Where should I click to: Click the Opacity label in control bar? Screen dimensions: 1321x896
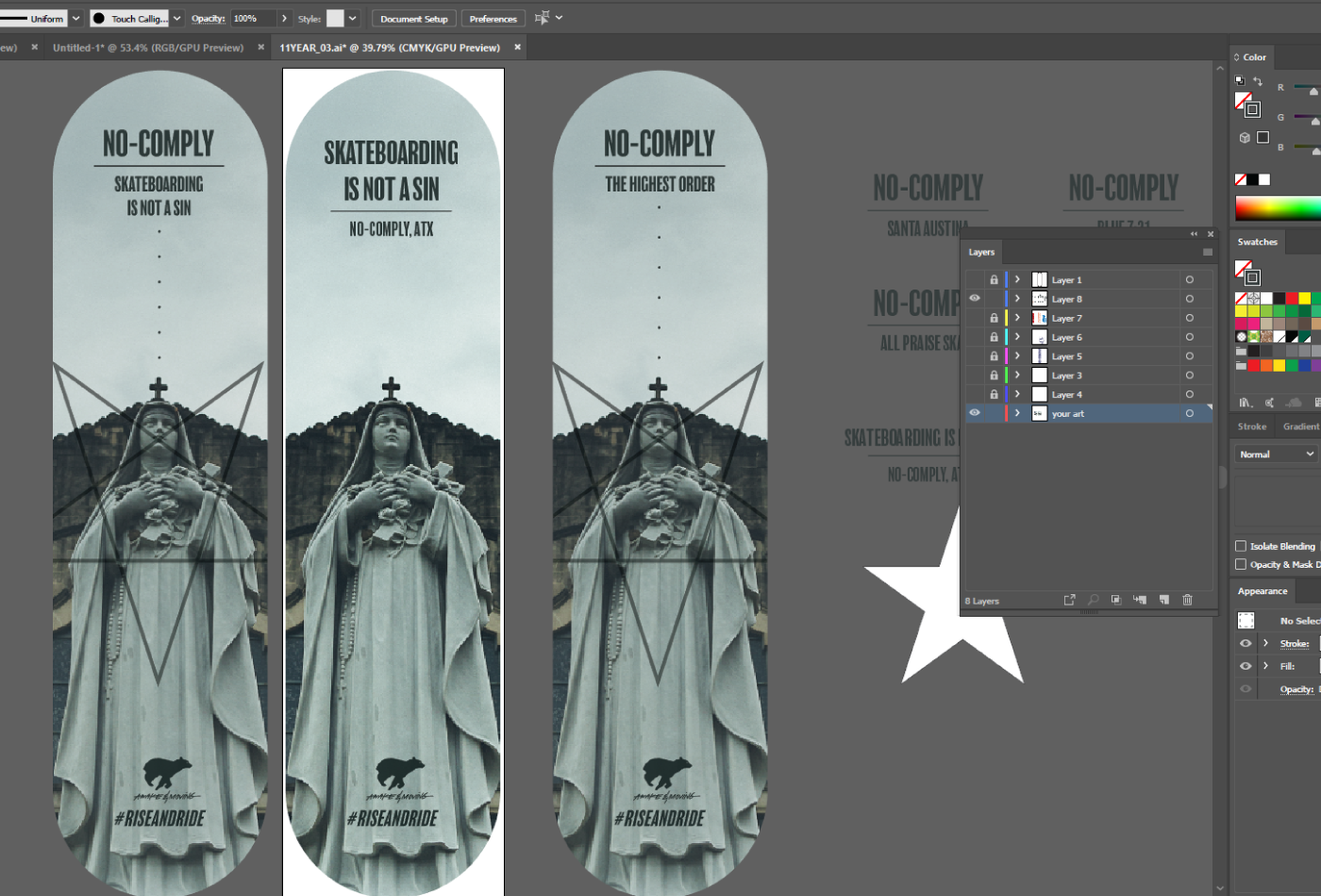click(x=209, y=18)
